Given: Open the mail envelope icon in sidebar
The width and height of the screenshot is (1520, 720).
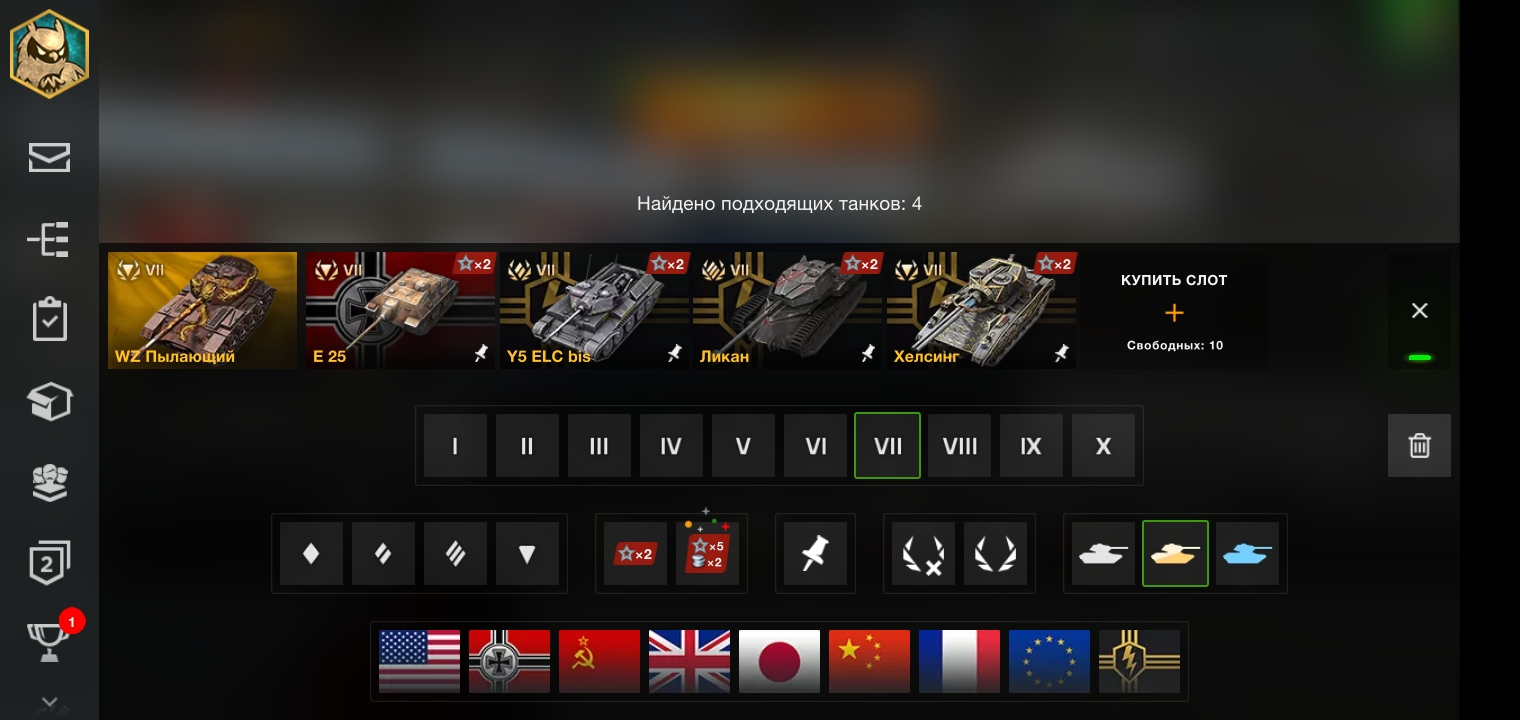Looking at the screenshot, I should tap(49, 157).
